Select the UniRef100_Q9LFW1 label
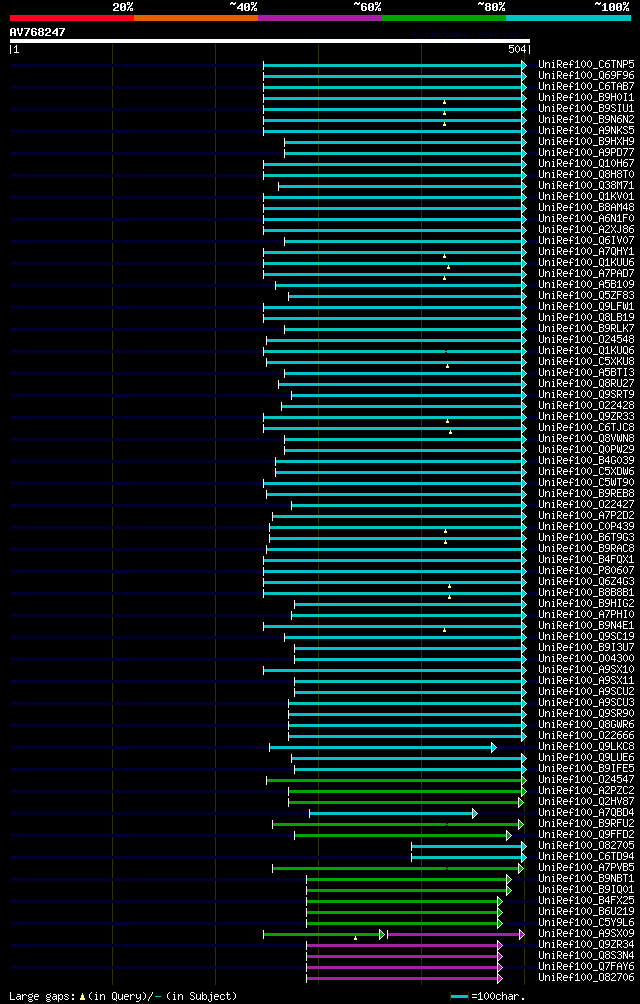Image resolution: width=640 pixels, height=1004 pixels. coord(586,307)
